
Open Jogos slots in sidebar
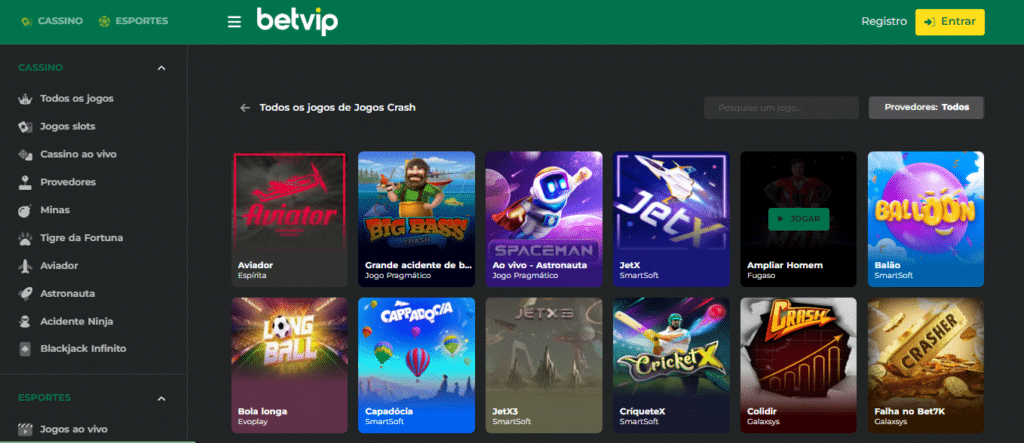[x=67, y=126]
